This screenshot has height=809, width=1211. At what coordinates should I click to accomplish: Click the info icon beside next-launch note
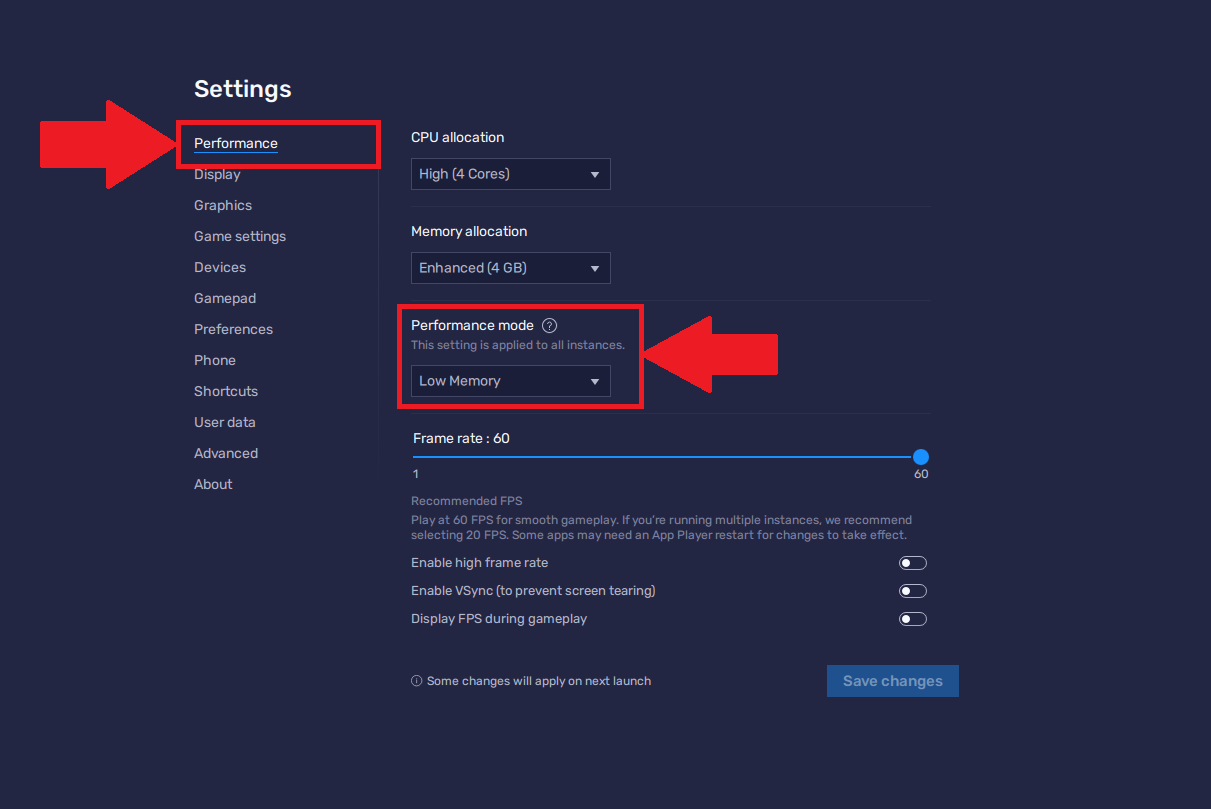(x=416, y=681)
